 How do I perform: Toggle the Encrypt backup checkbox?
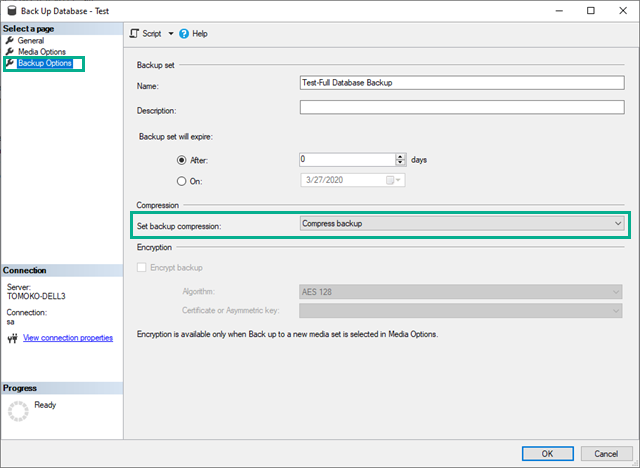pos(142,267)
